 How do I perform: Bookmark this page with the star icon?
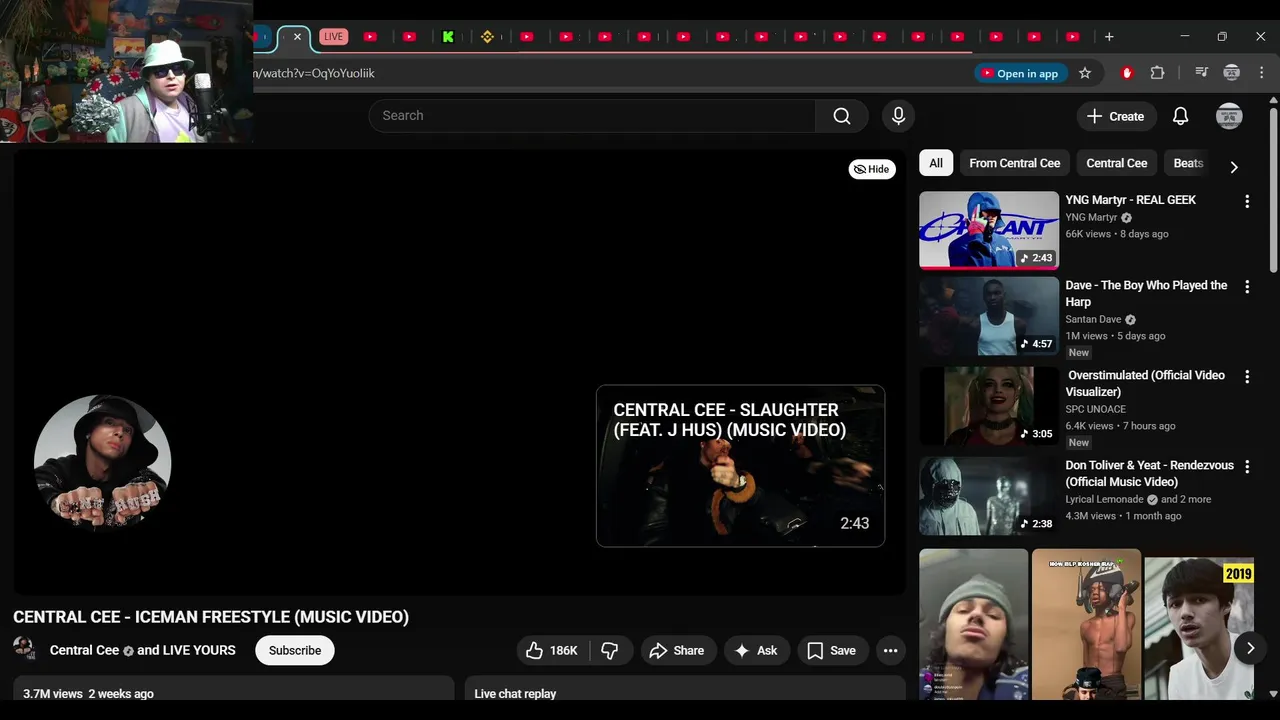tap(1085, 73)
